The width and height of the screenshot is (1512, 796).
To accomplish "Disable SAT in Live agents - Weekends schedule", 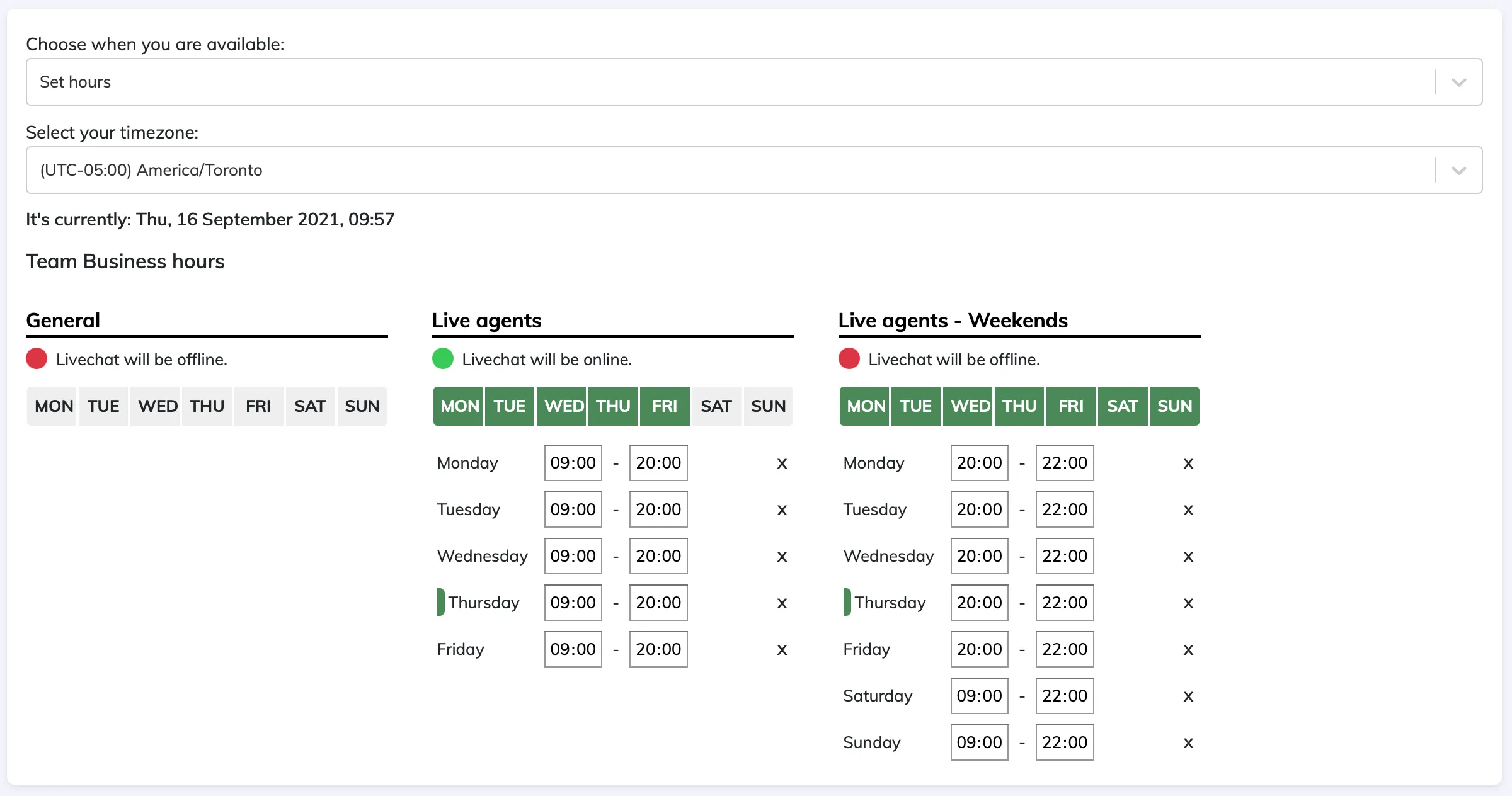I will [x=1123, y=406].
